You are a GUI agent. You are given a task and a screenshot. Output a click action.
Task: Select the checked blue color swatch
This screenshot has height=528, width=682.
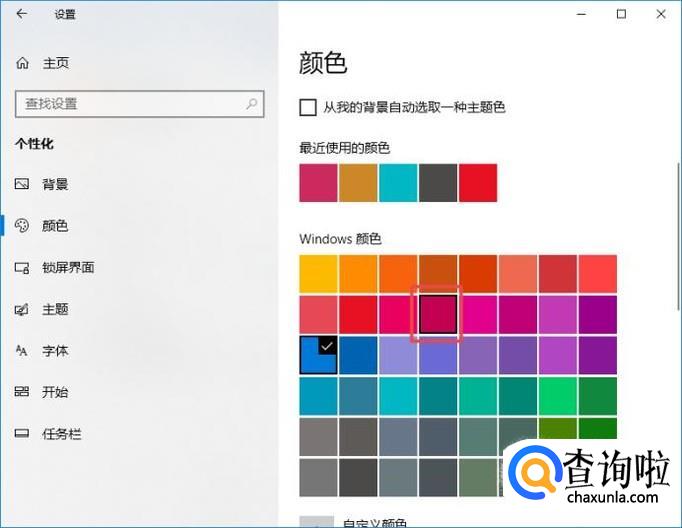click(319, 355)
